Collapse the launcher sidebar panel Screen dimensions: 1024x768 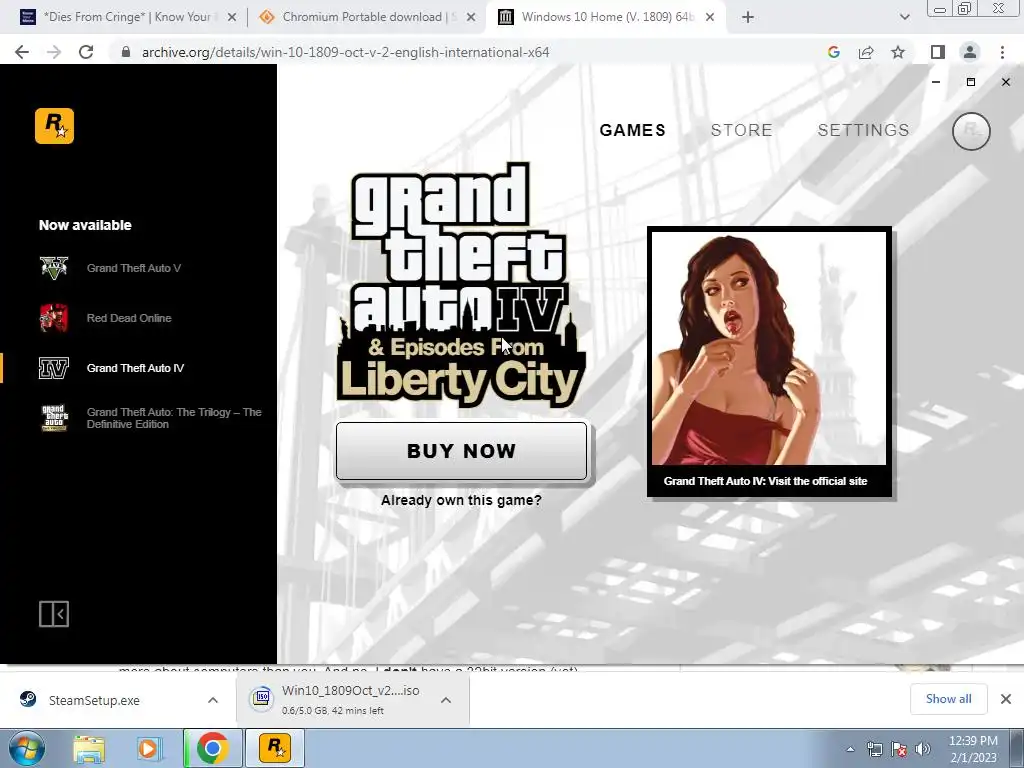pos(54,614)
